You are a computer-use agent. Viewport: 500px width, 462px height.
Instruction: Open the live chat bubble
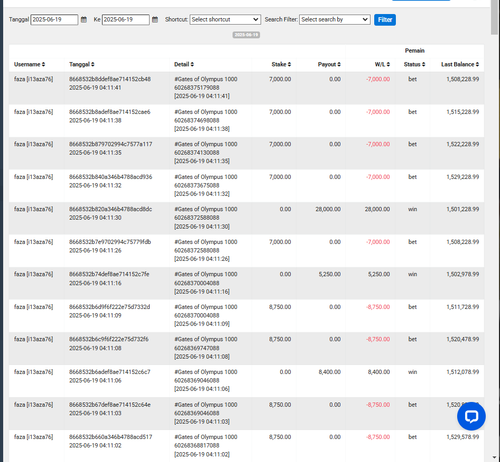pos(471,416)
